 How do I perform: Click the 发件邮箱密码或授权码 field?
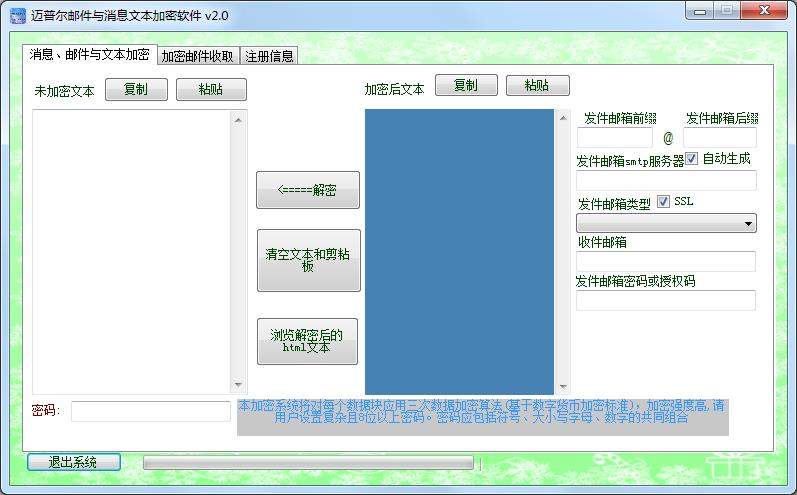665,300
